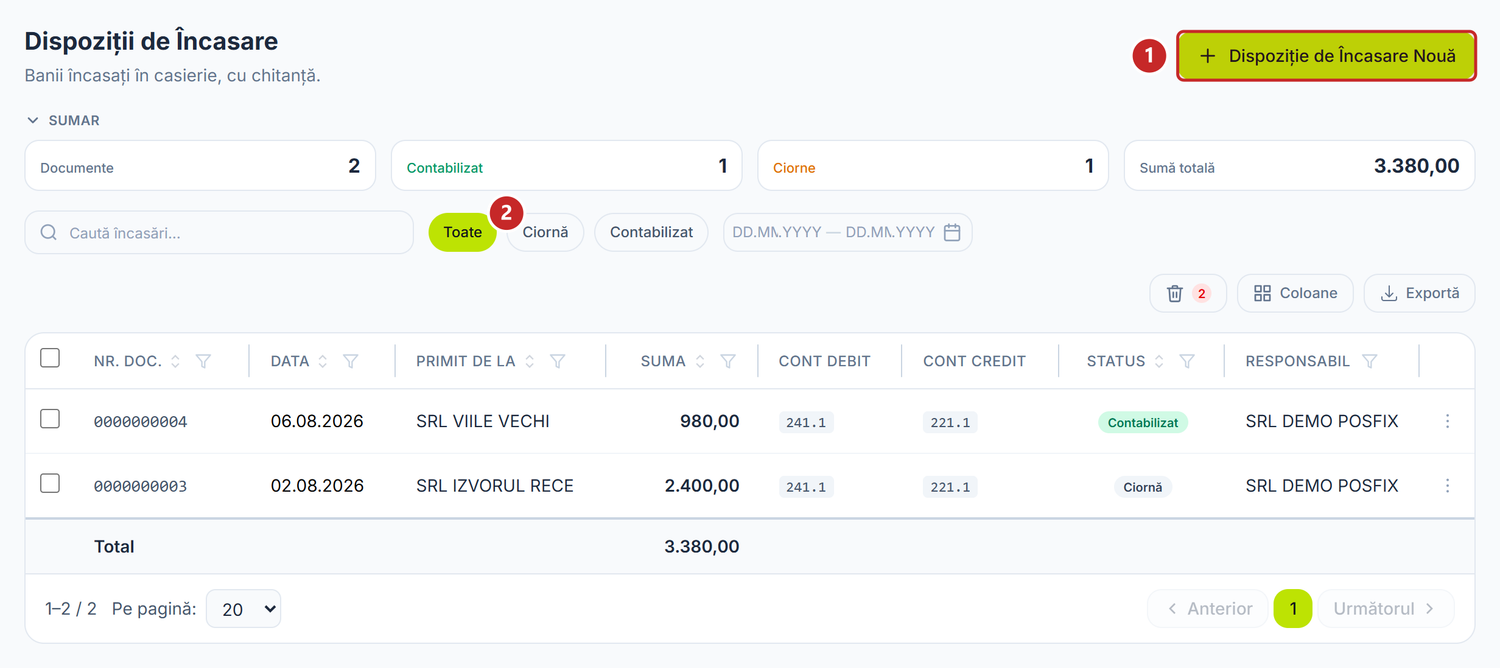Click the STATUS column filter icon

(x=1187, y=361)
